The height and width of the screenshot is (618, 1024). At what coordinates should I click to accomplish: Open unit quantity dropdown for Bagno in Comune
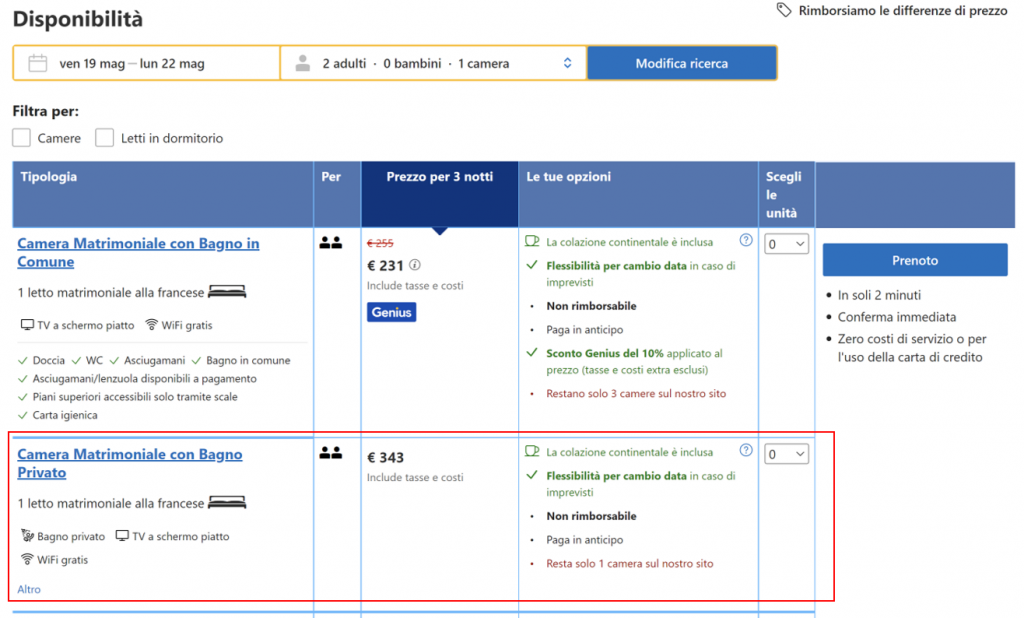[786, 244]
